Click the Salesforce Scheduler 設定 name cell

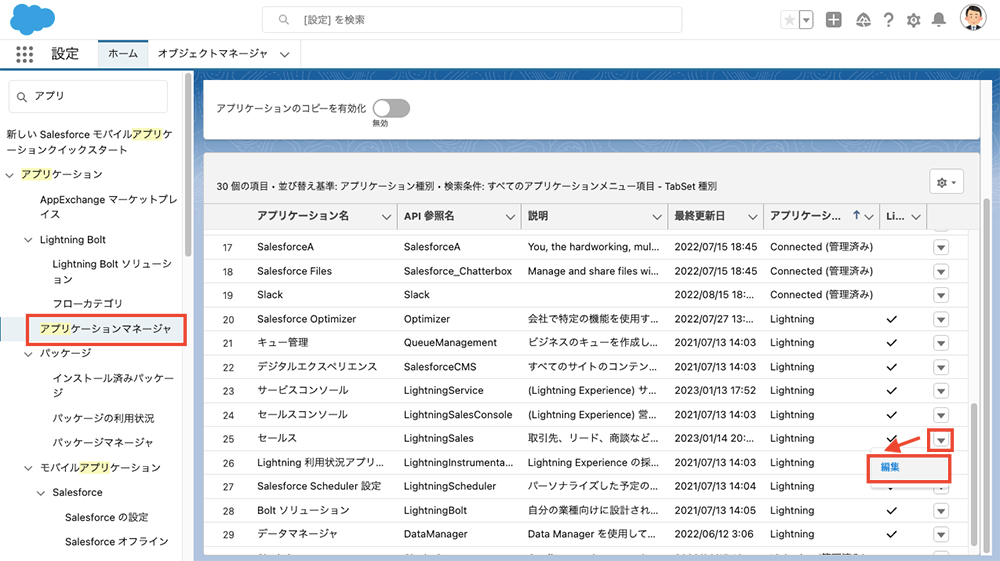(319, 486)
